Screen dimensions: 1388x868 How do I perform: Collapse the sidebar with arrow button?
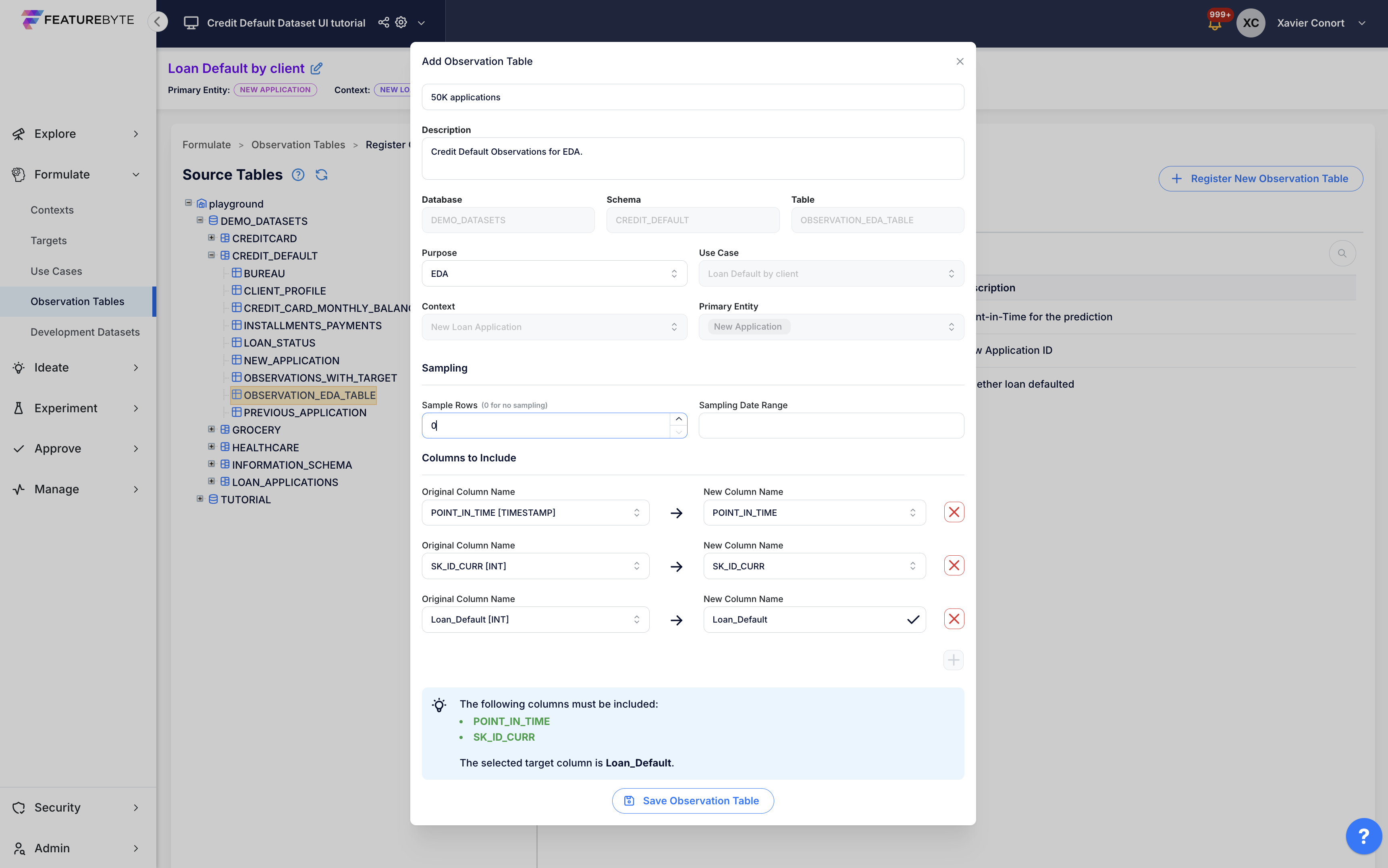point(158,22)
